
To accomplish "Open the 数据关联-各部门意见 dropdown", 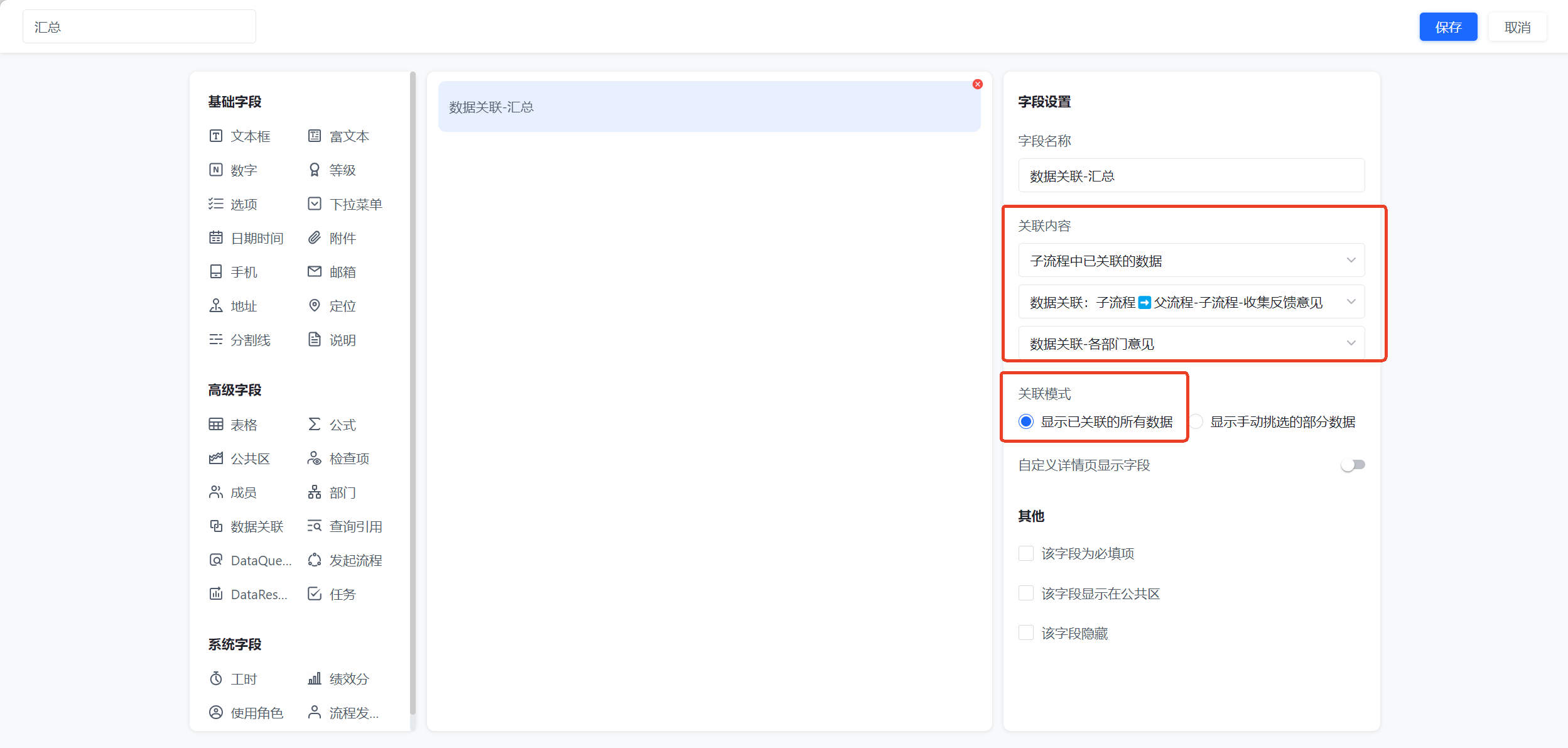I will 1191,343.
